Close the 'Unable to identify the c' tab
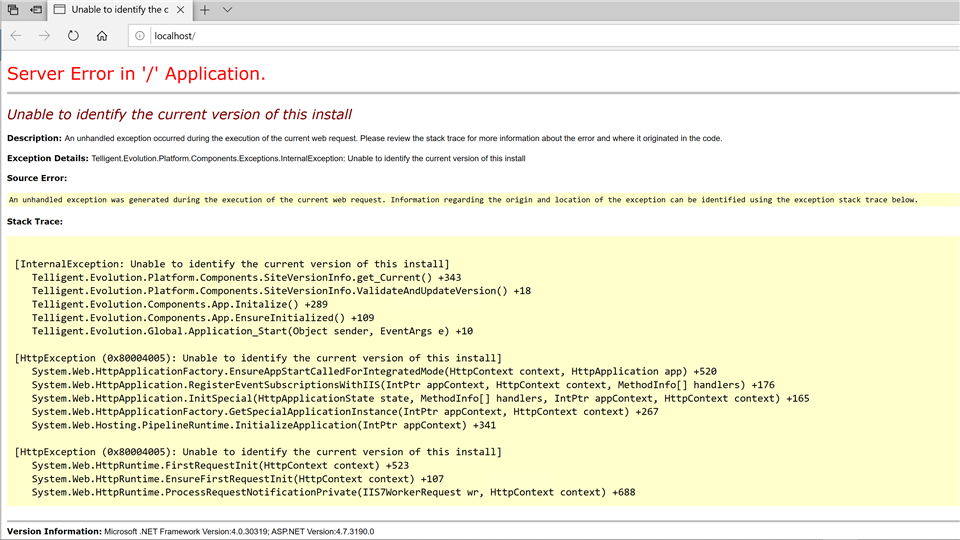This screenshot has height=540, width=960. pos(180,10)
